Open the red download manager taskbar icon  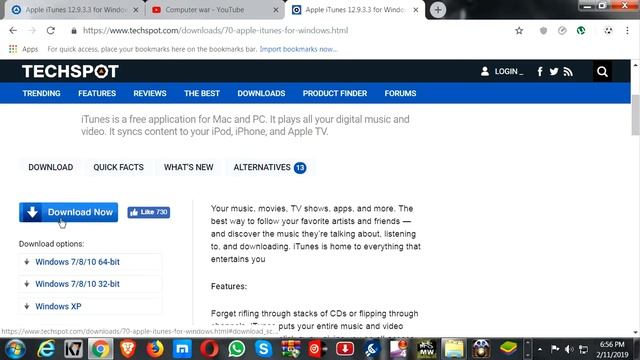345,349
